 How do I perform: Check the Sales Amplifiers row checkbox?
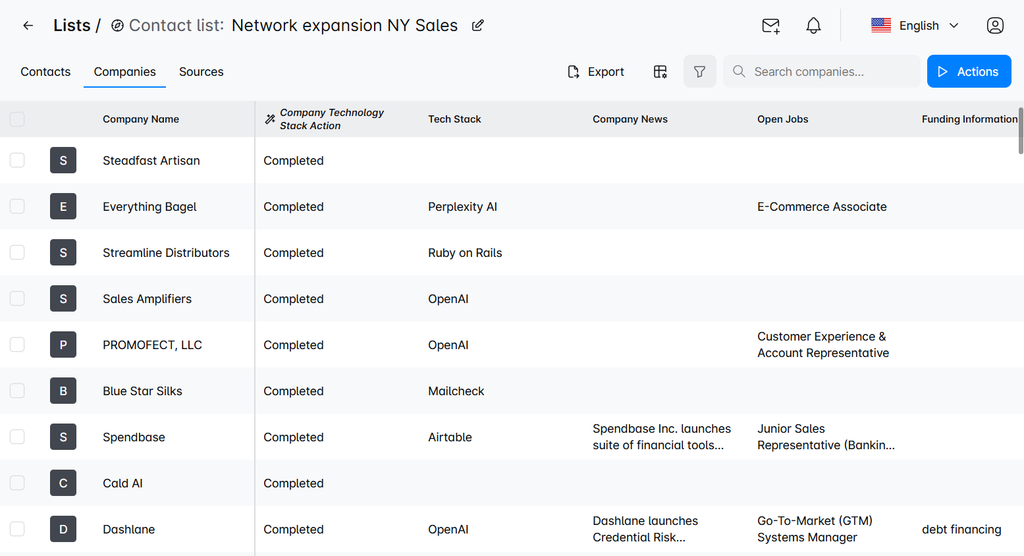tap(17, 299)
